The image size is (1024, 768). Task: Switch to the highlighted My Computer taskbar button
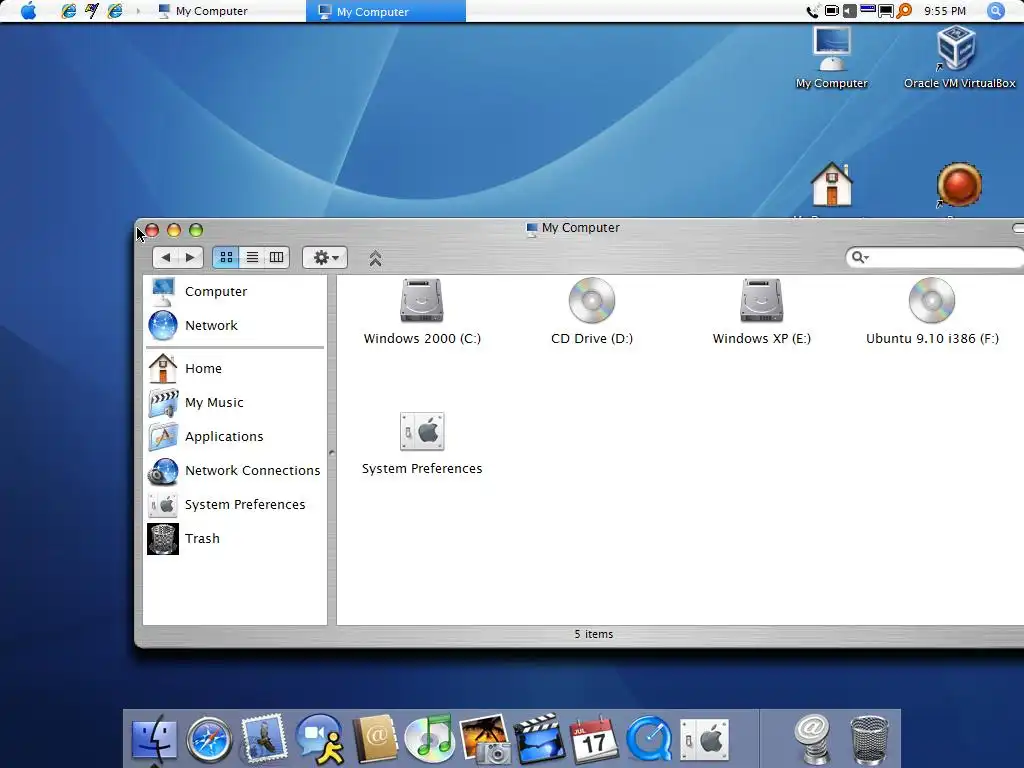(385, 11)
